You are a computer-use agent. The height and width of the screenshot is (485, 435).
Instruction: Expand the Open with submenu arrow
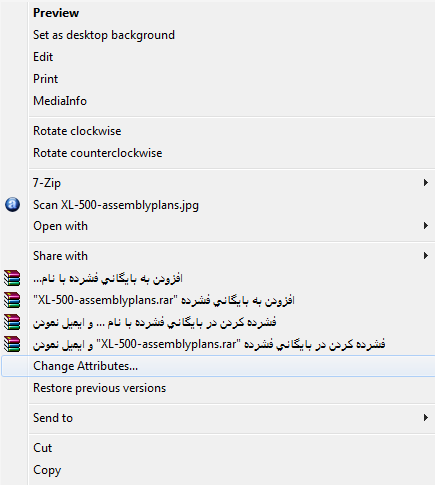(x=426, y=226)
